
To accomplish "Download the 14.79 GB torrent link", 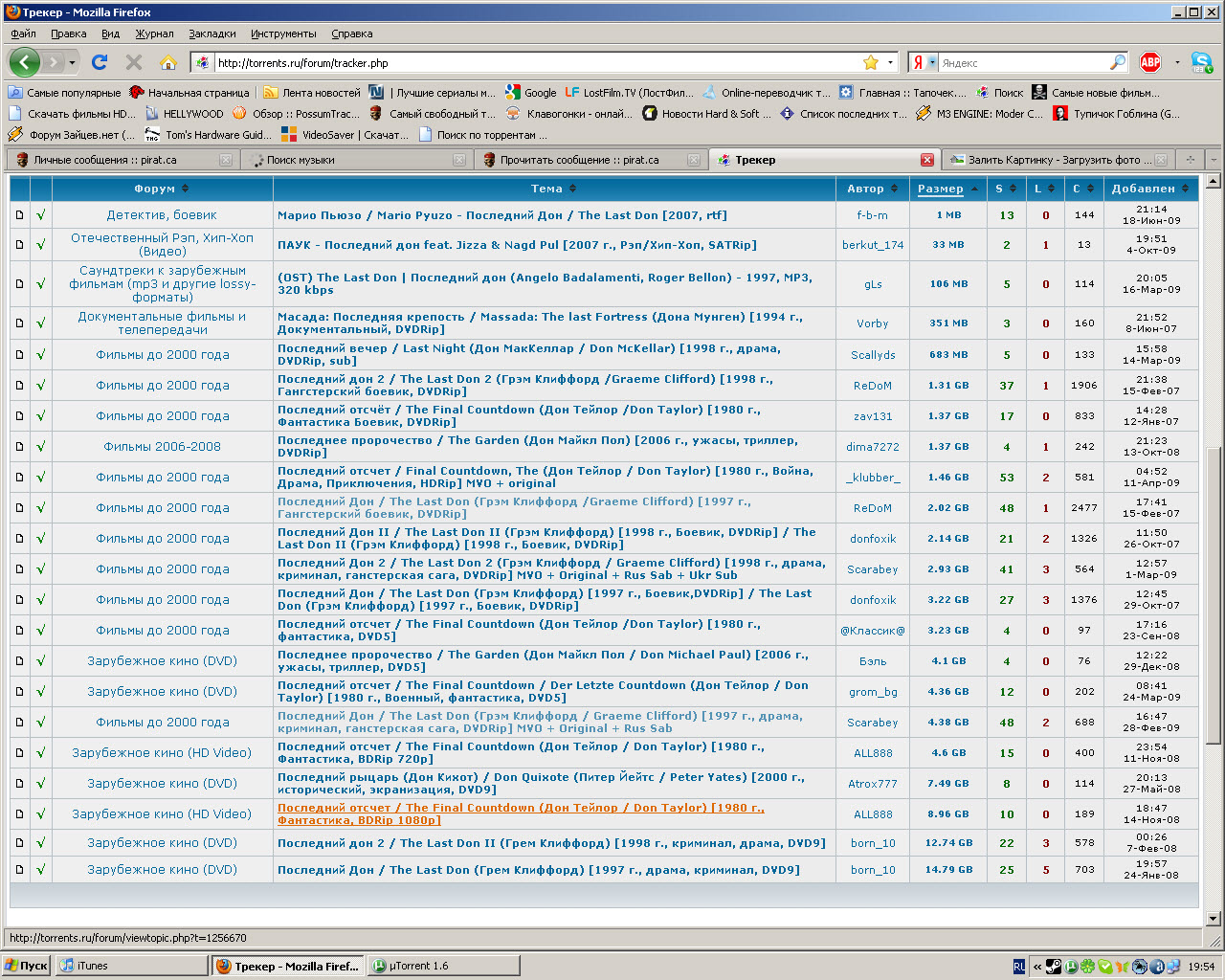I will click(x=948, y=870).
